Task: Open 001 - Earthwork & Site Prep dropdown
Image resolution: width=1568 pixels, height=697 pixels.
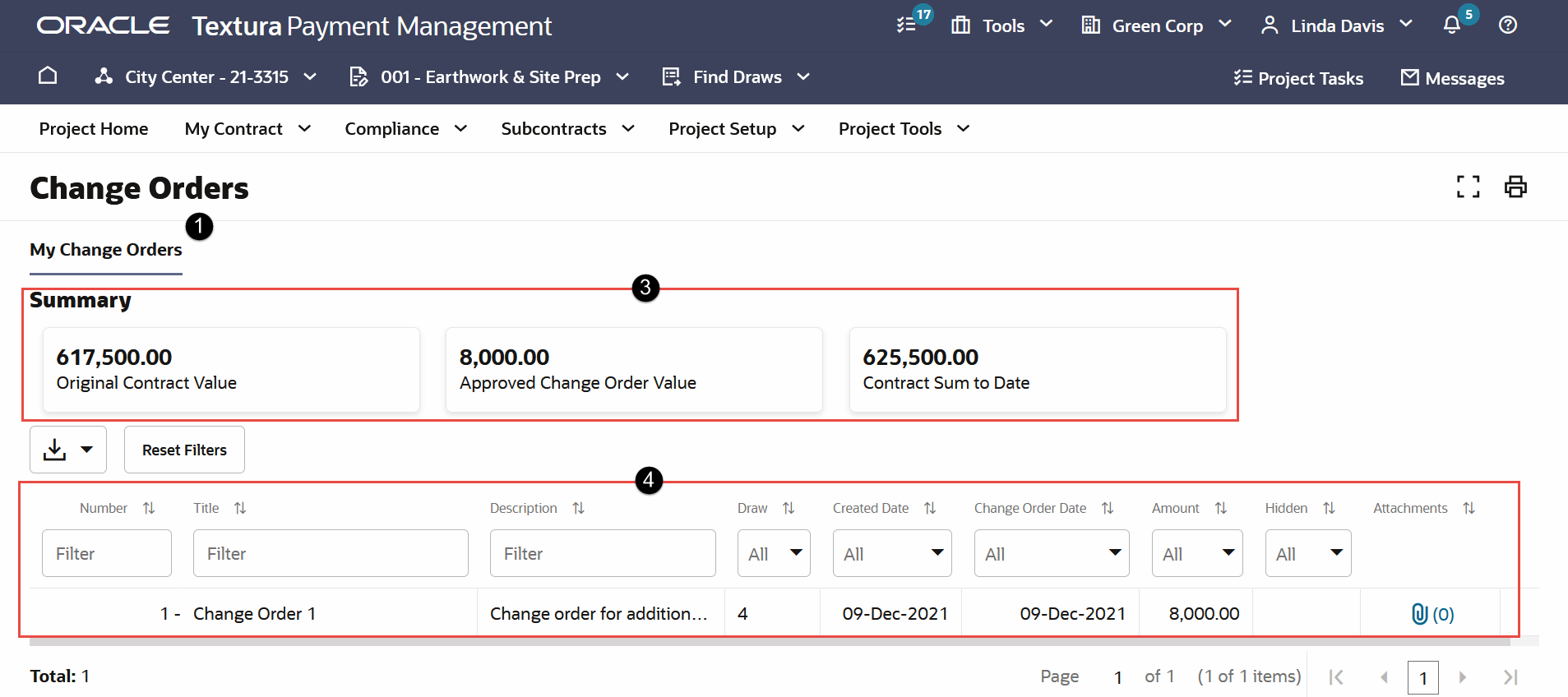Action: 490,76
